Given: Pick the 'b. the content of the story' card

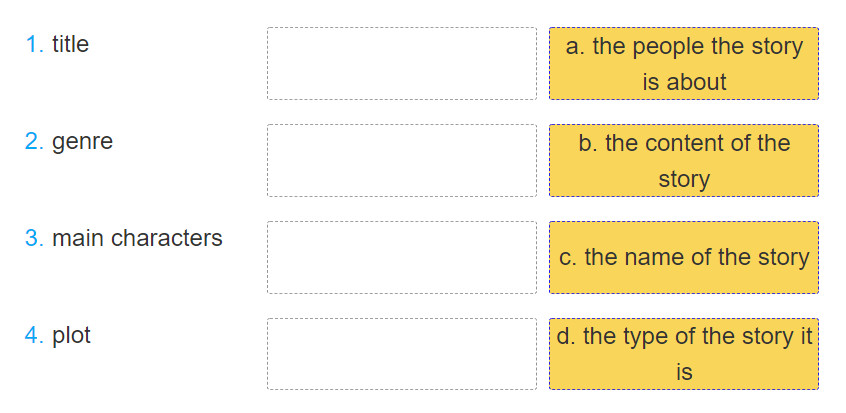Looking at the screenshot, I should point(684,160).
